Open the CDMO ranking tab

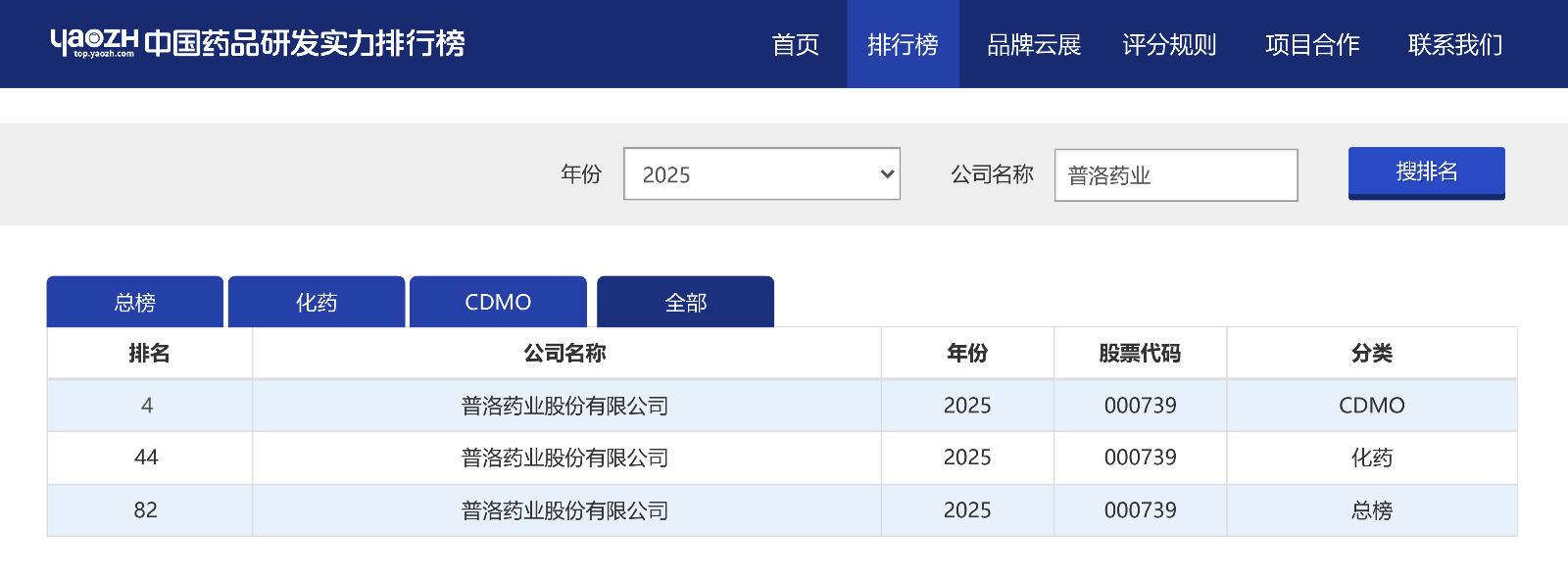click(498, 302)
